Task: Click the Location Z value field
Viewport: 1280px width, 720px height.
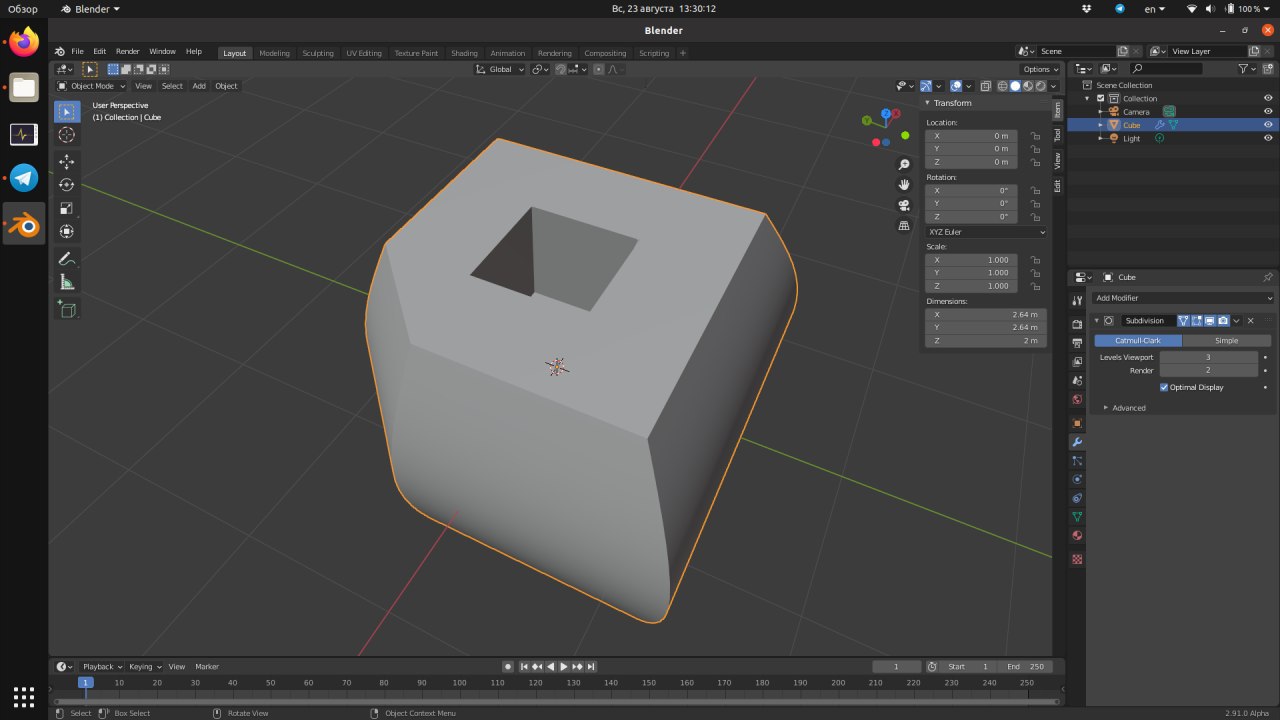Action: [971, 162]
